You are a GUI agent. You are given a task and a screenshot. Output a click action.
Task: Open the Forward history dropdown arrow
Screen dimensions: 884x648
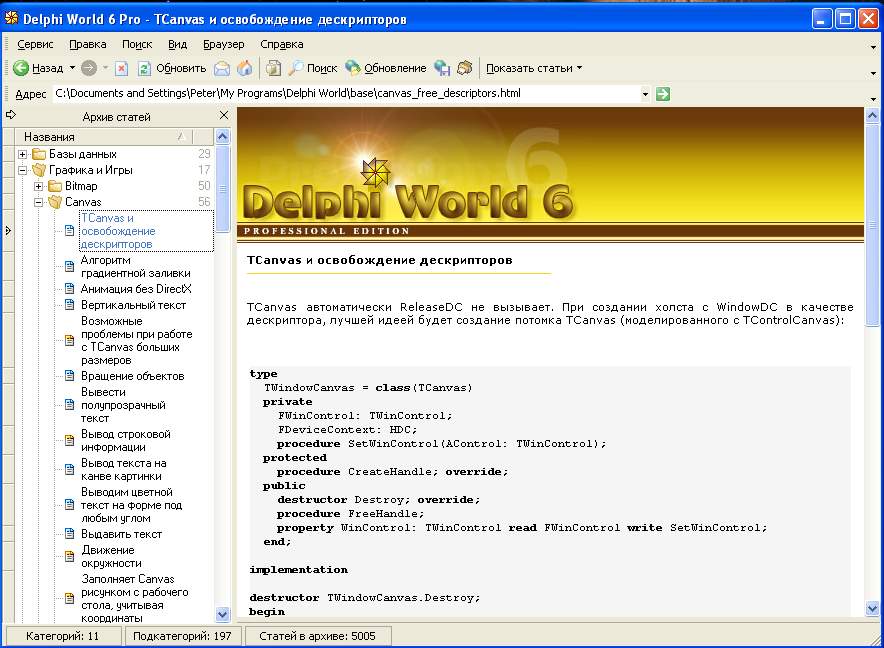(105, 68)
